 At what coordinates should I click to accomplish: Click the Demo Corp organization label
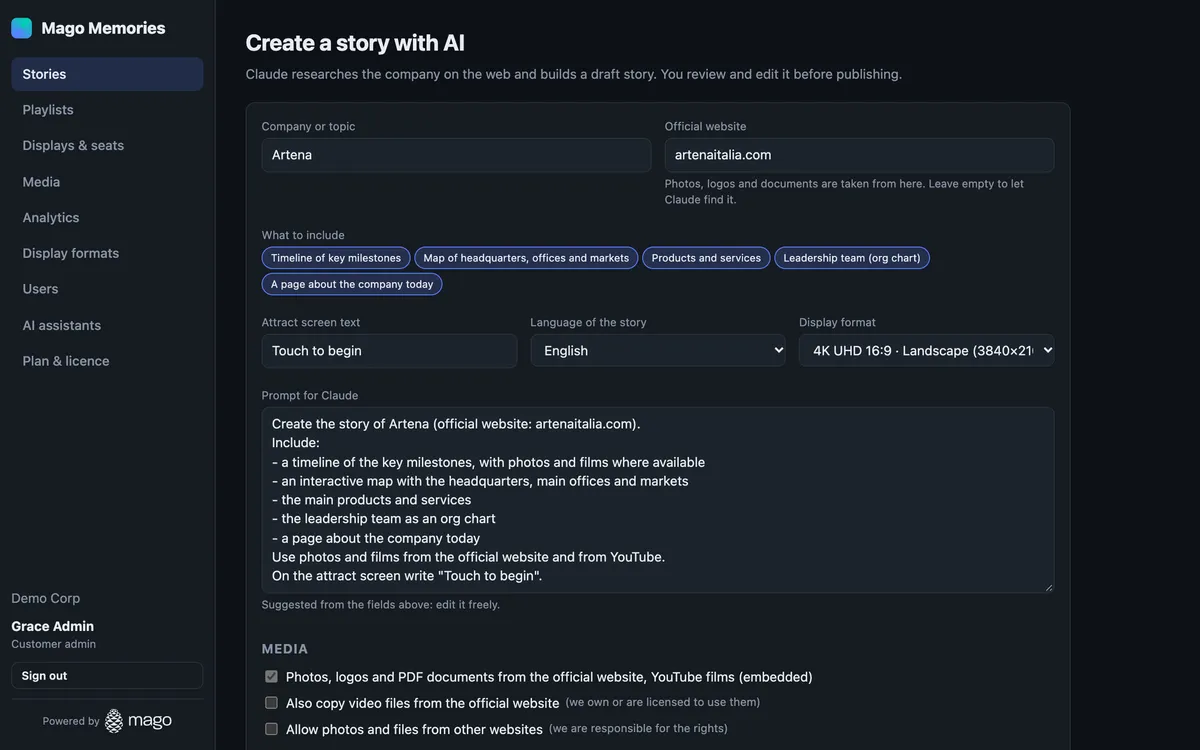pos(45,598)
